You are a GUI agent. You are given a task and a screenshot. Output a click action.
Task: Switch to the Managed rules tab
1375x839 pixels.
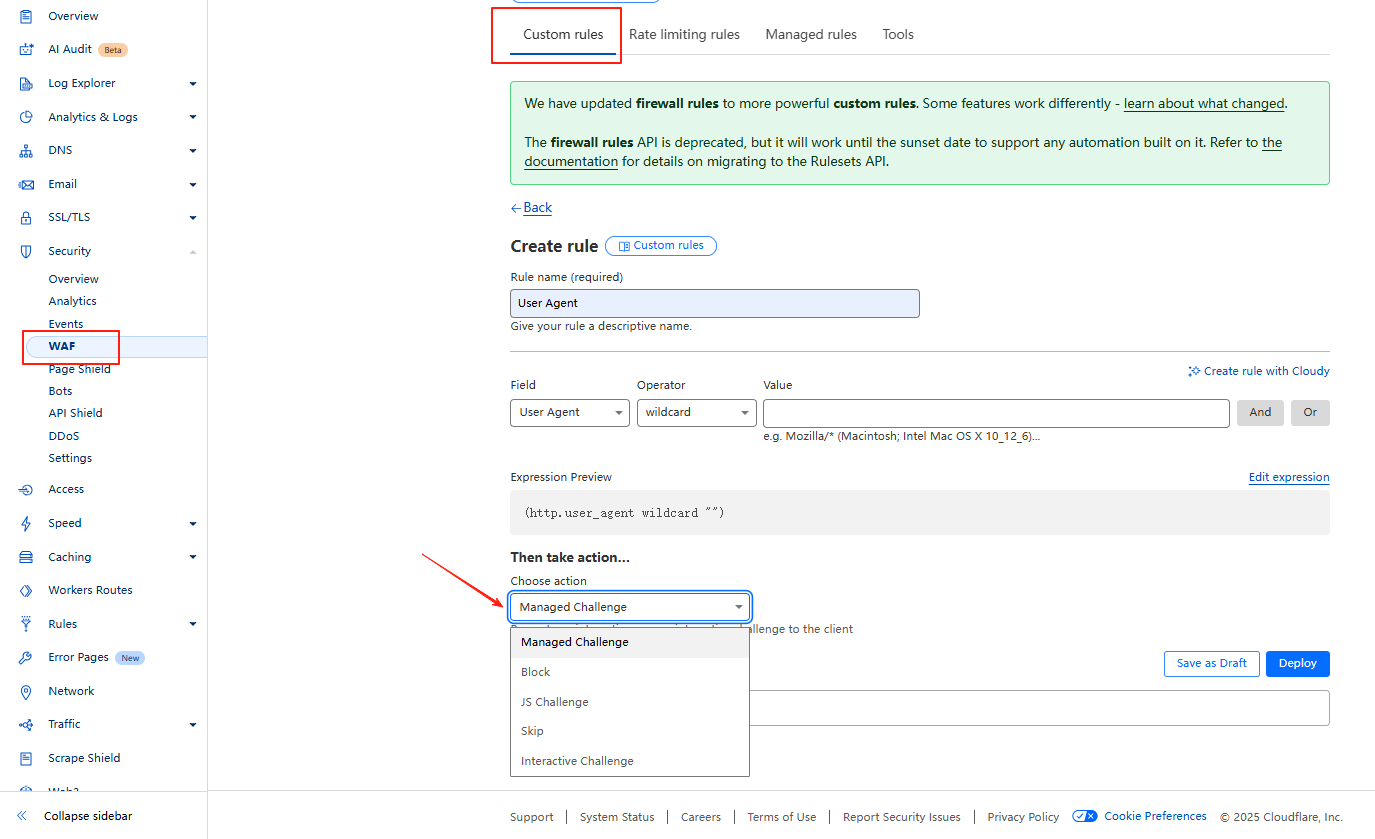(x=810, y=34)
